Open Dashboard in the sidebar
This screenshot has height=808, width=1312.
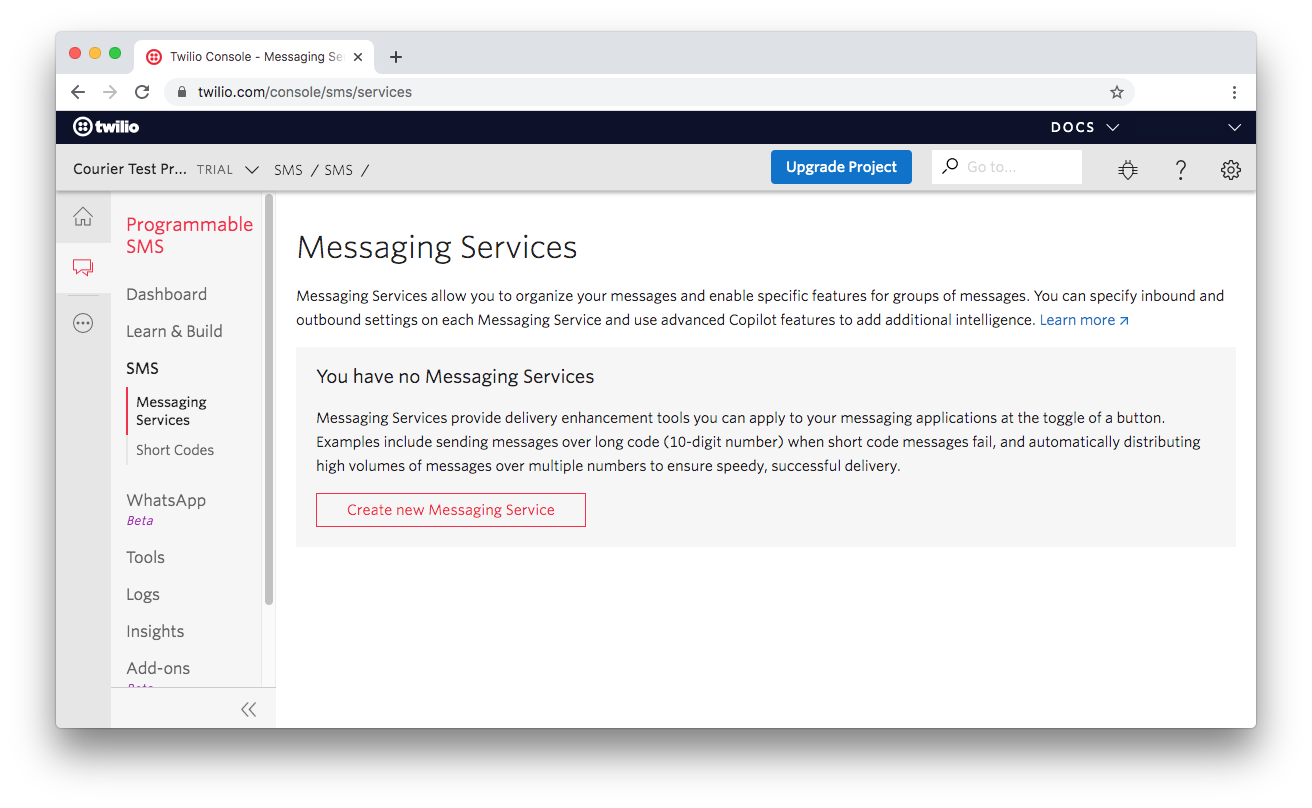click(x=167, y=294)
